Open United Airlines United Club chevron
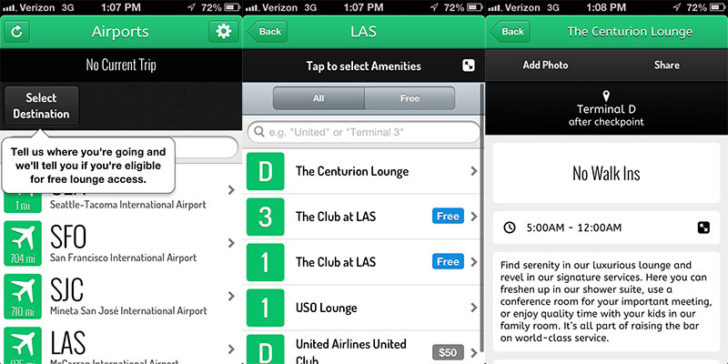728x364 pixels. tap(474, 353)
